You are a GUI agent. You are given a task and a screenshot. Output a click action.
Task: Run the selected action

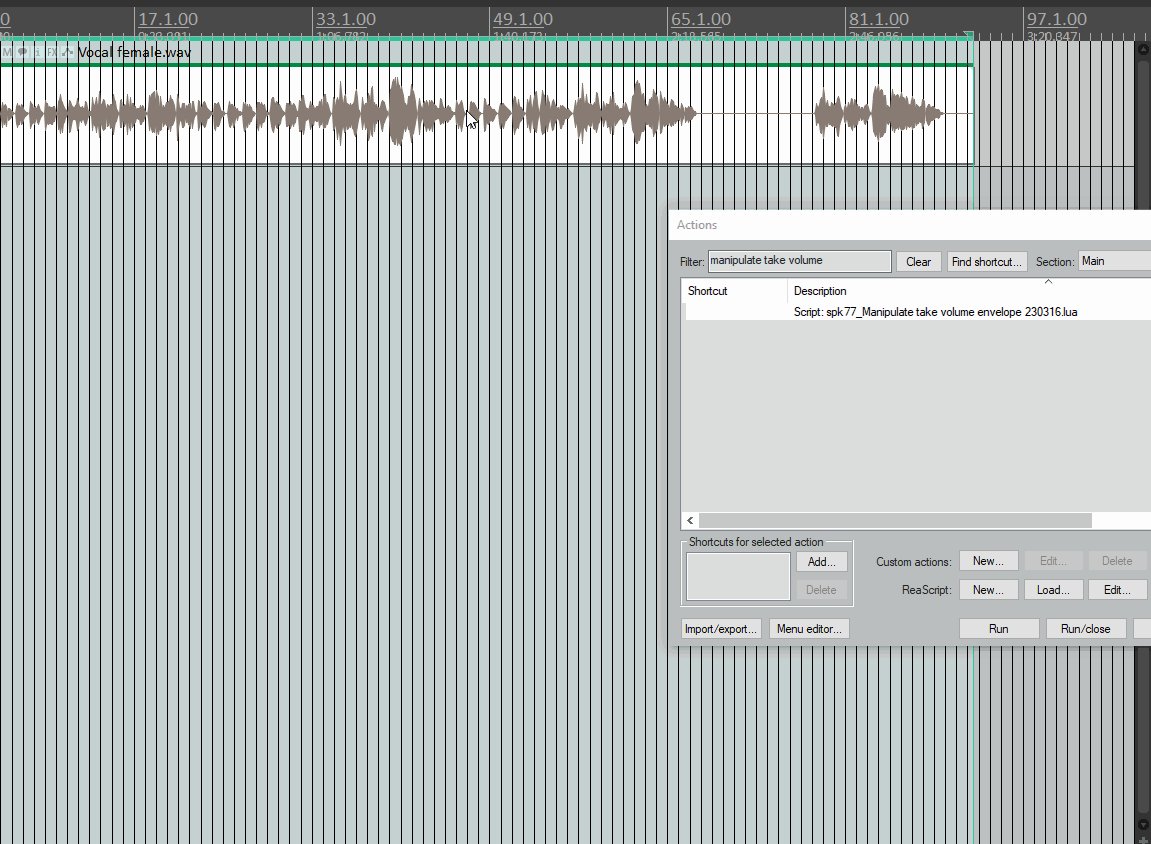pos(998,629)
